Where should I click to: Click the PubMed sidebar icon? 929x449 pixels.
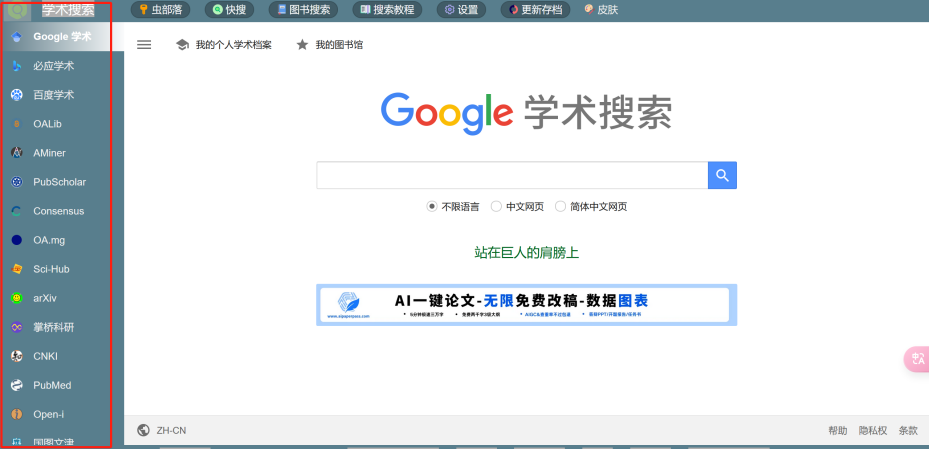click(x=17, y=385)
